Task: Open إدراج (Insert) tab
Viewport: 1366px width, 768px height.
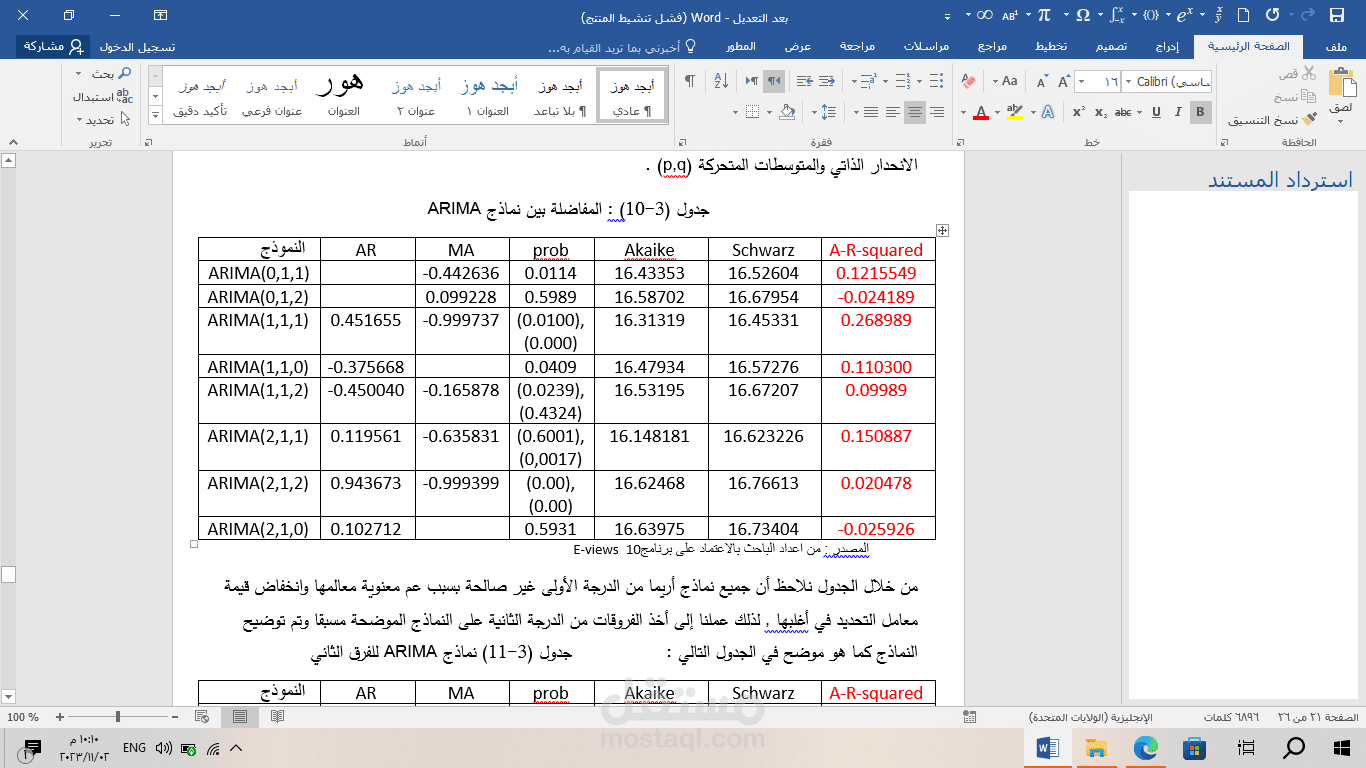Action: 1167,47
